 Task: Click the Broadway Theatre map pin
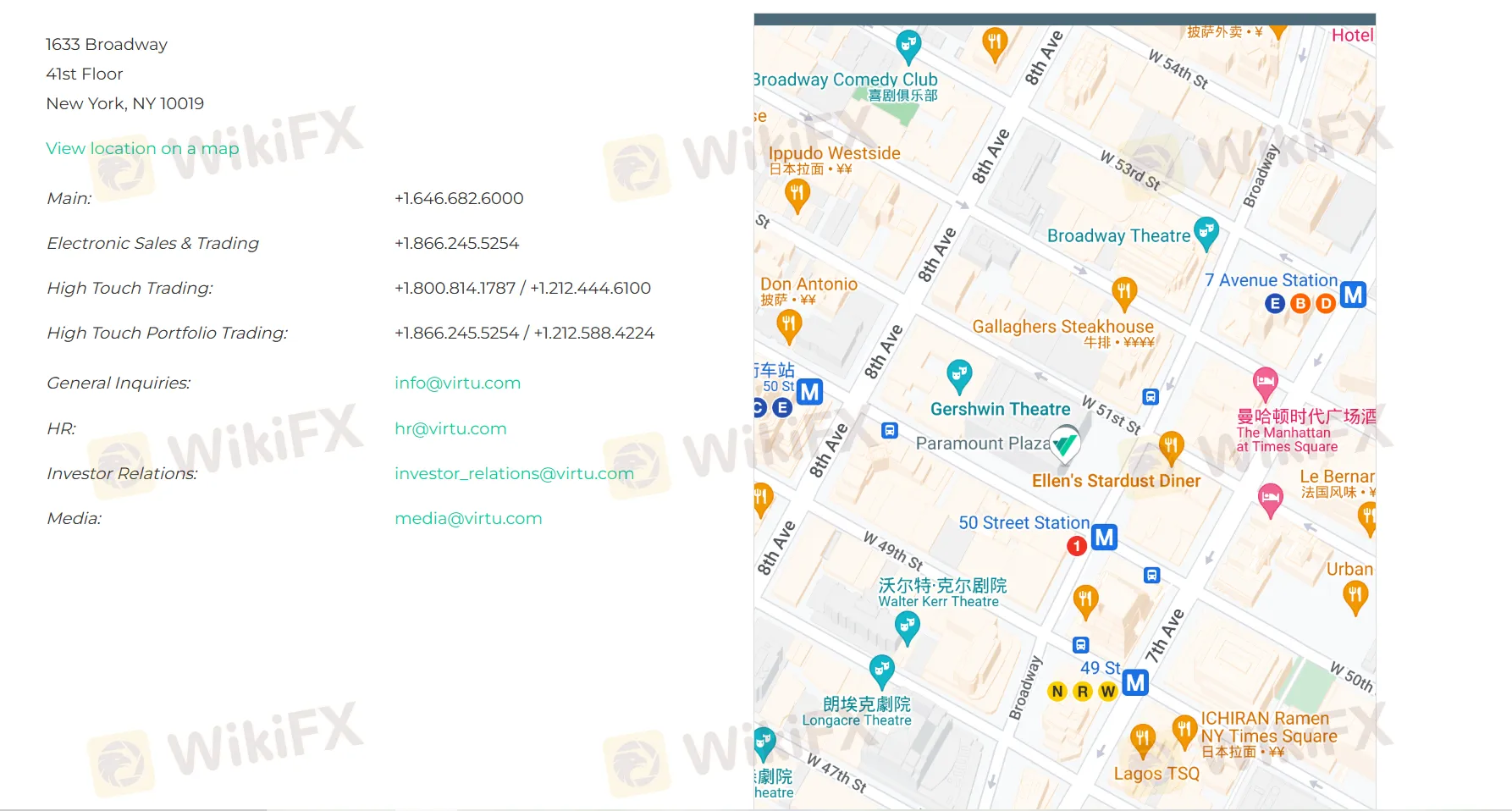1206,233
